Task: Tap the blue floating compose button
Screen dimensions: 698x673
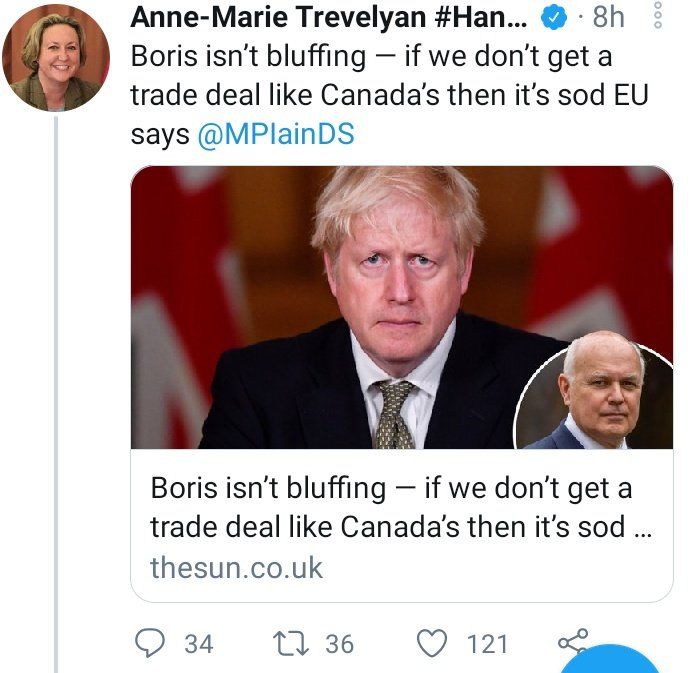Action: [610, 660]
